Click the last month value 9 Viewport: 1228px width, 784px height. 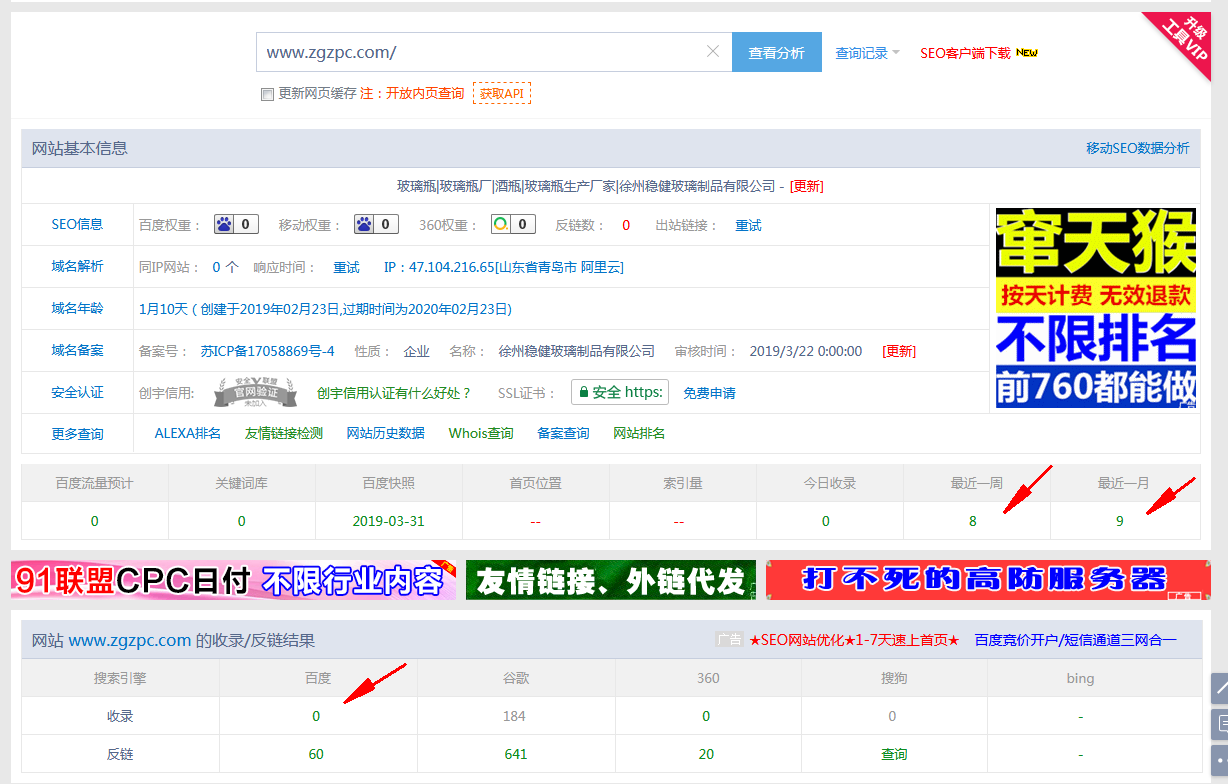(1120, 521)
